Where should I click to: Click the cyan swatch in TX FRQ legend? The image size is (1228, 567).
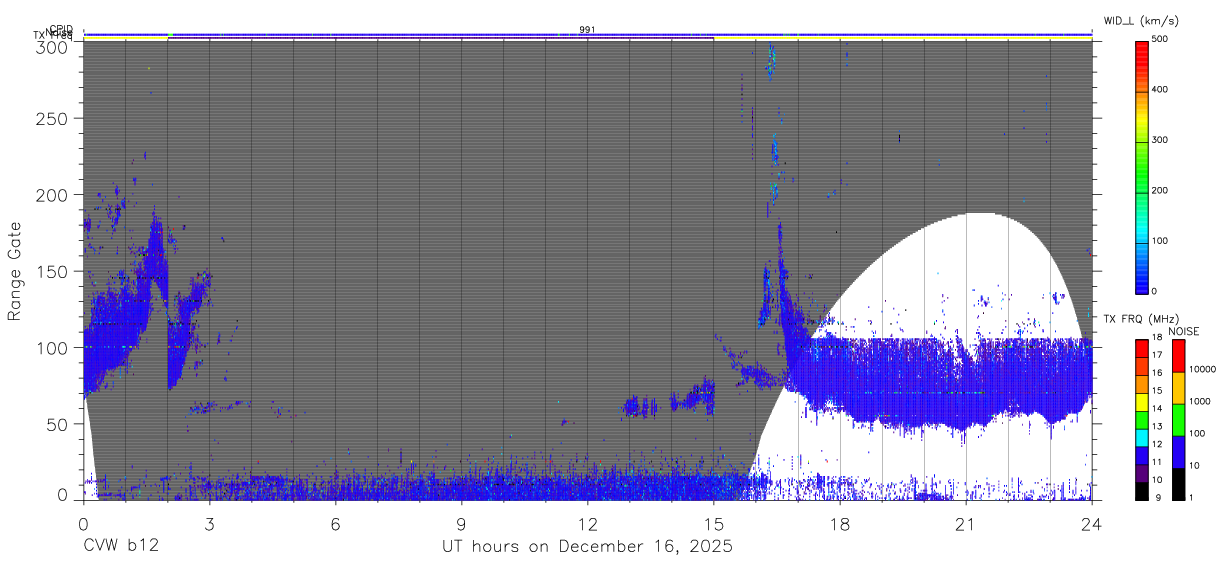[x=1142, y=437]
